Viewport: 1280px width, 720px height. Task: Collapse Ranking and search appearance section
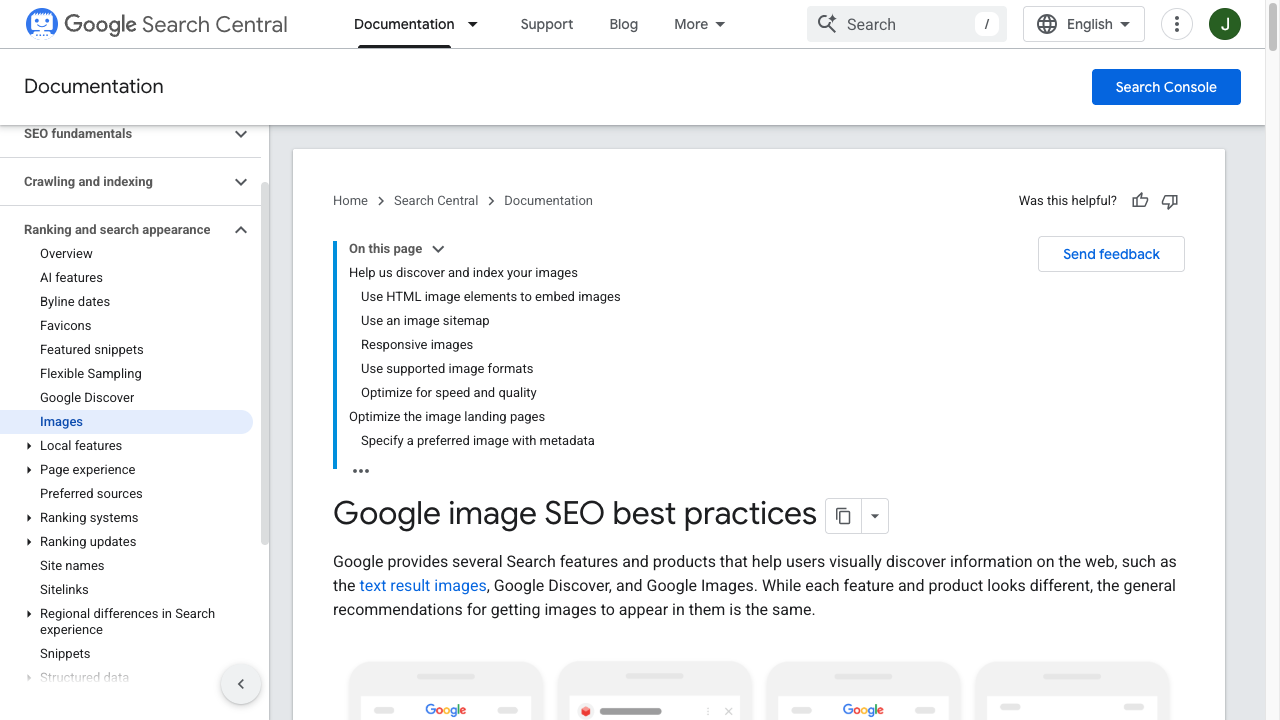pyautogui.click(x=241, y=230)
